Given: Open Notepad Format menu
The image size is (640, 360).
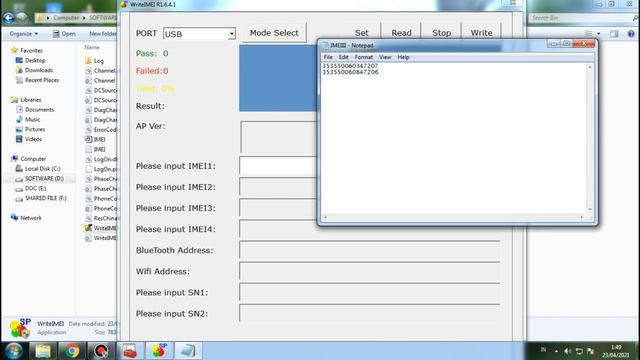Looking at the screenshot, I should tap(363, 57).
